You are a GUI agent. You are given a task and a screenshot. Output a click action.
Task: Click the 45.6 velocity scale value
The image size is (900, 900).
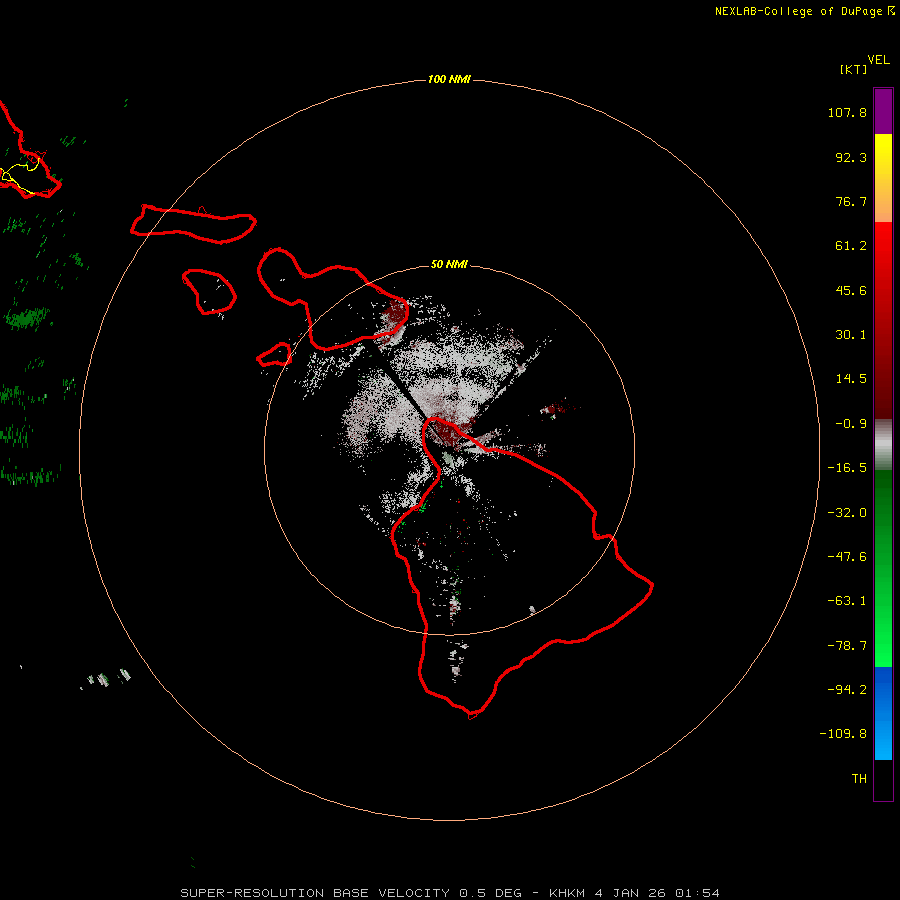tap(851, 290)
